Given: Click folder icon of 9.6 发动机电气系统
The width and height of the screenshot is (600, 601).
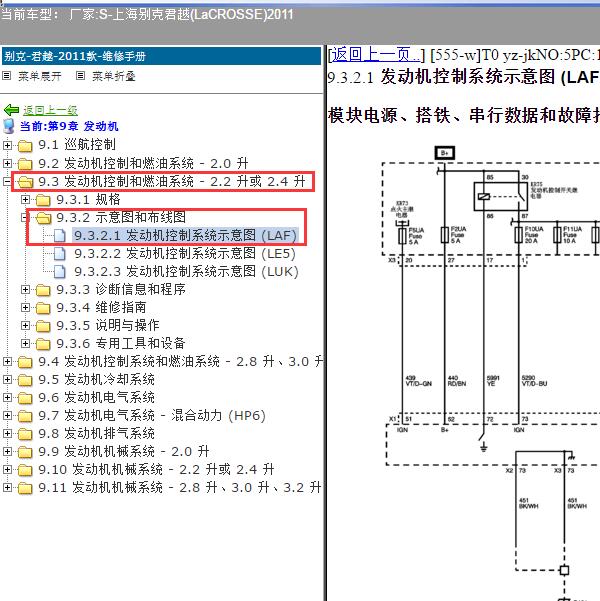Looking at the screenshot, I should coord(25,398).
